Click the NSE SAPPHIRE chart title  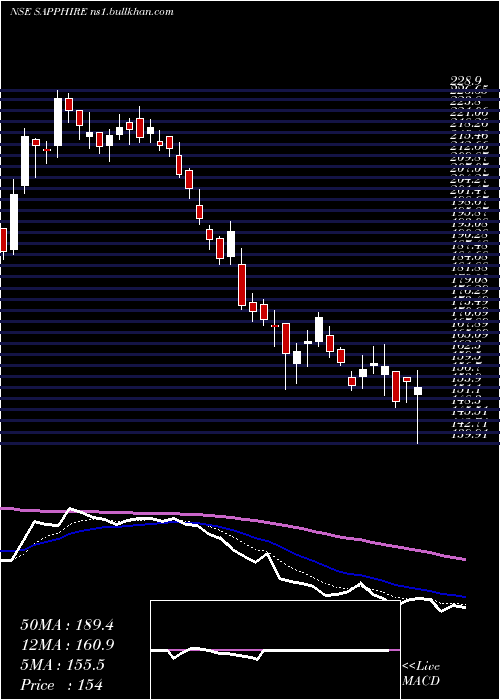click(48, 12)
